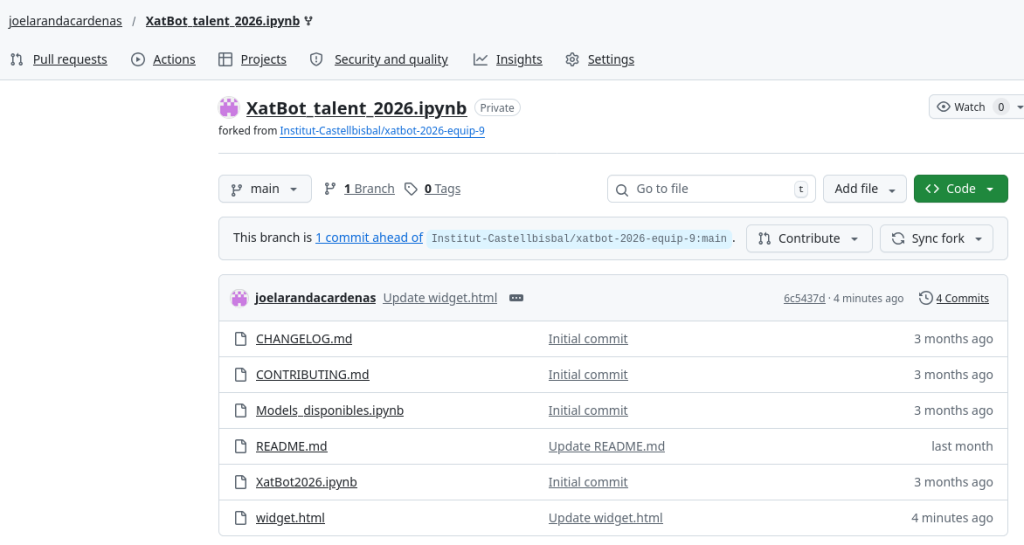Click the file icon beside CHANGELOG.md

point(240,339)
